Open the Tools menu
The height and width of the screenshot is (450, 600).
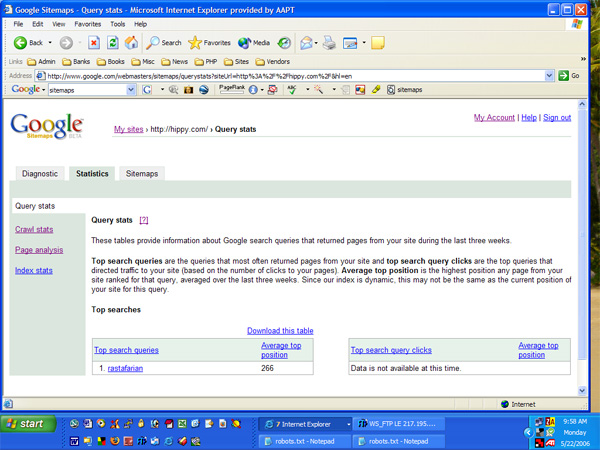tap(117, 24)
